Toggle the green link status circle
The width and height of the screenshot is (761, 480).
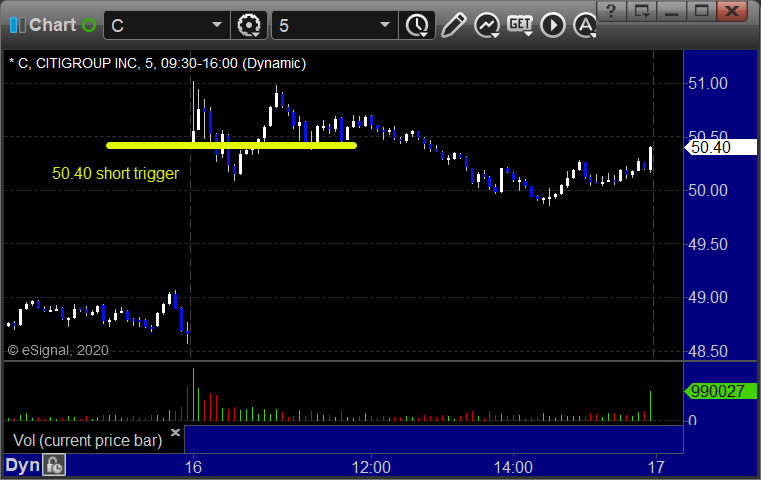click(89, 25)
